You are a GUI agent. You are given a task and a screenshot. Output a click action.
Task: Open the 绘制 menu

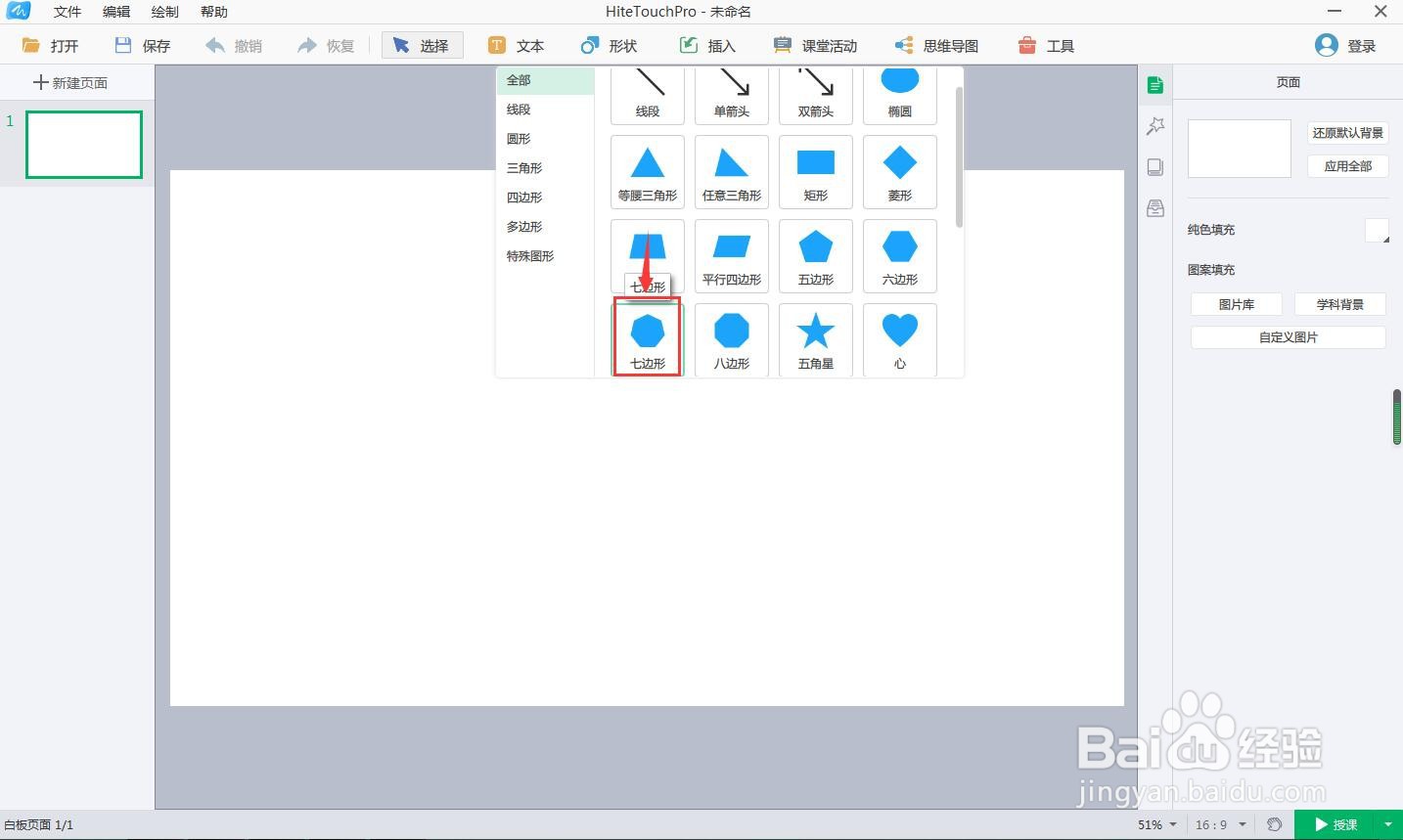pos(165,12)
